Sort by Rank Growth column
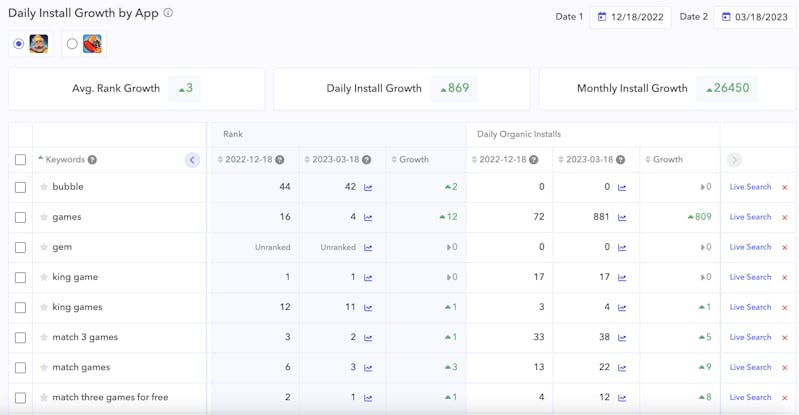The height and width of the screenshot is (415, 799). click(x=413, y=160)
